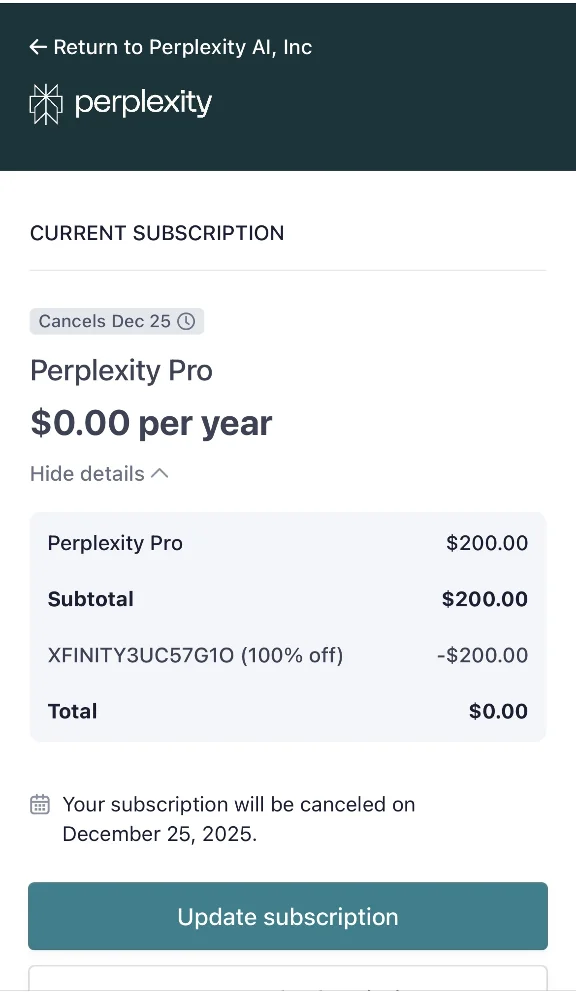Screen dimensions: 576x994
Task: Click the $0.00 per year price
Action: pos(151,422)
